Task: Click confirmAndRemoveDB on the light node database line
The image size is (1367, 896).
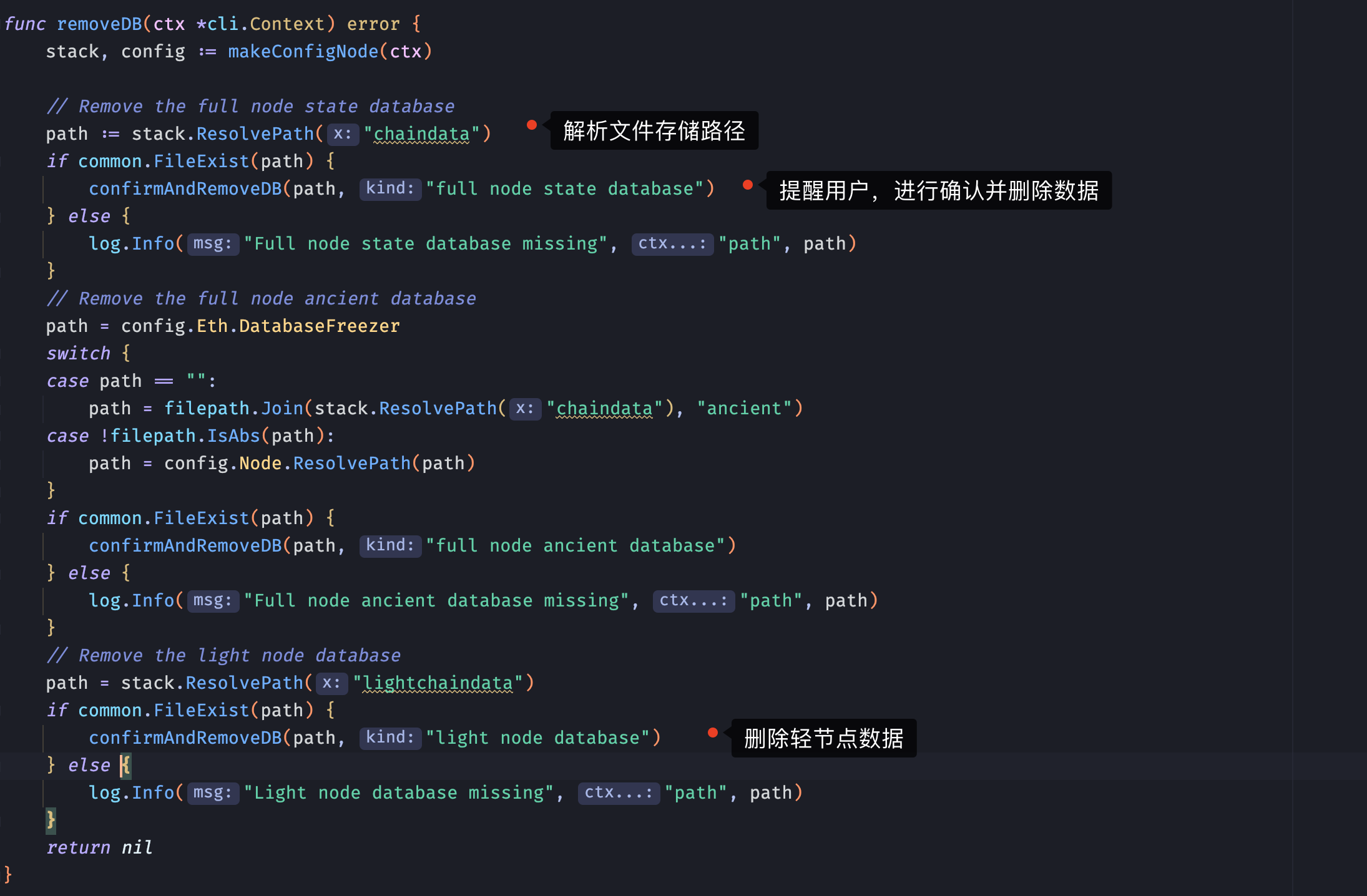Action: click(x=185, y=738)
